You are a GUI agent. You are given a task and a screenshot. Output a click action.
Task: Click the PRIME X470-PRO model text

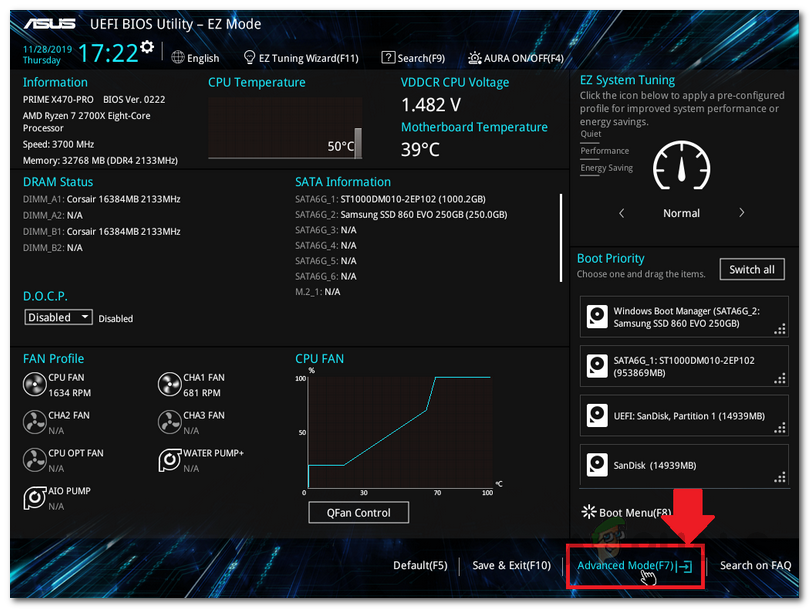pos(58,100)
